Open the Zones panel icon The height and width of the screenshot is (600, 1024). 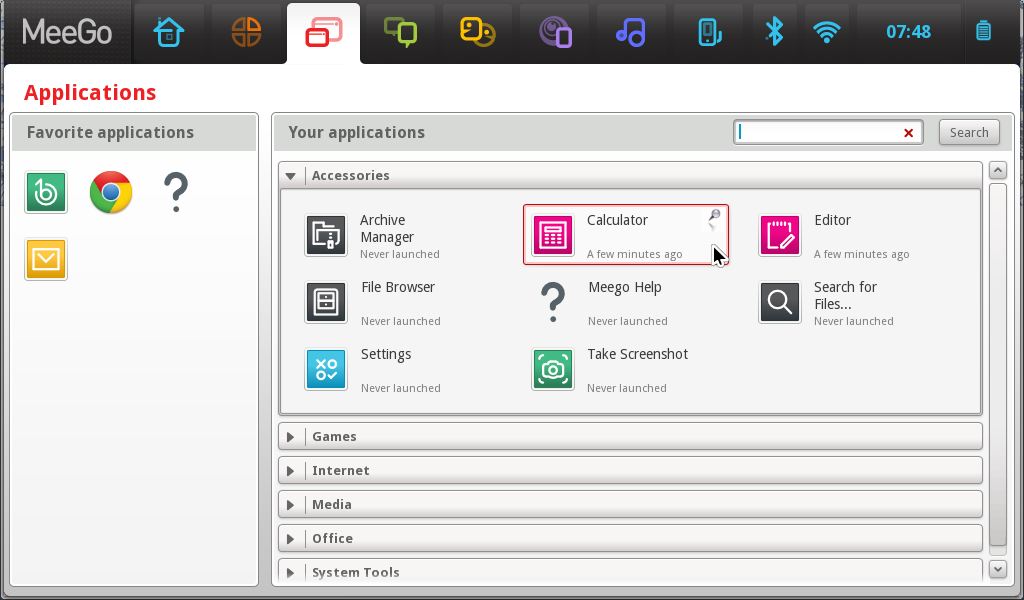click(x=246, y=32)
